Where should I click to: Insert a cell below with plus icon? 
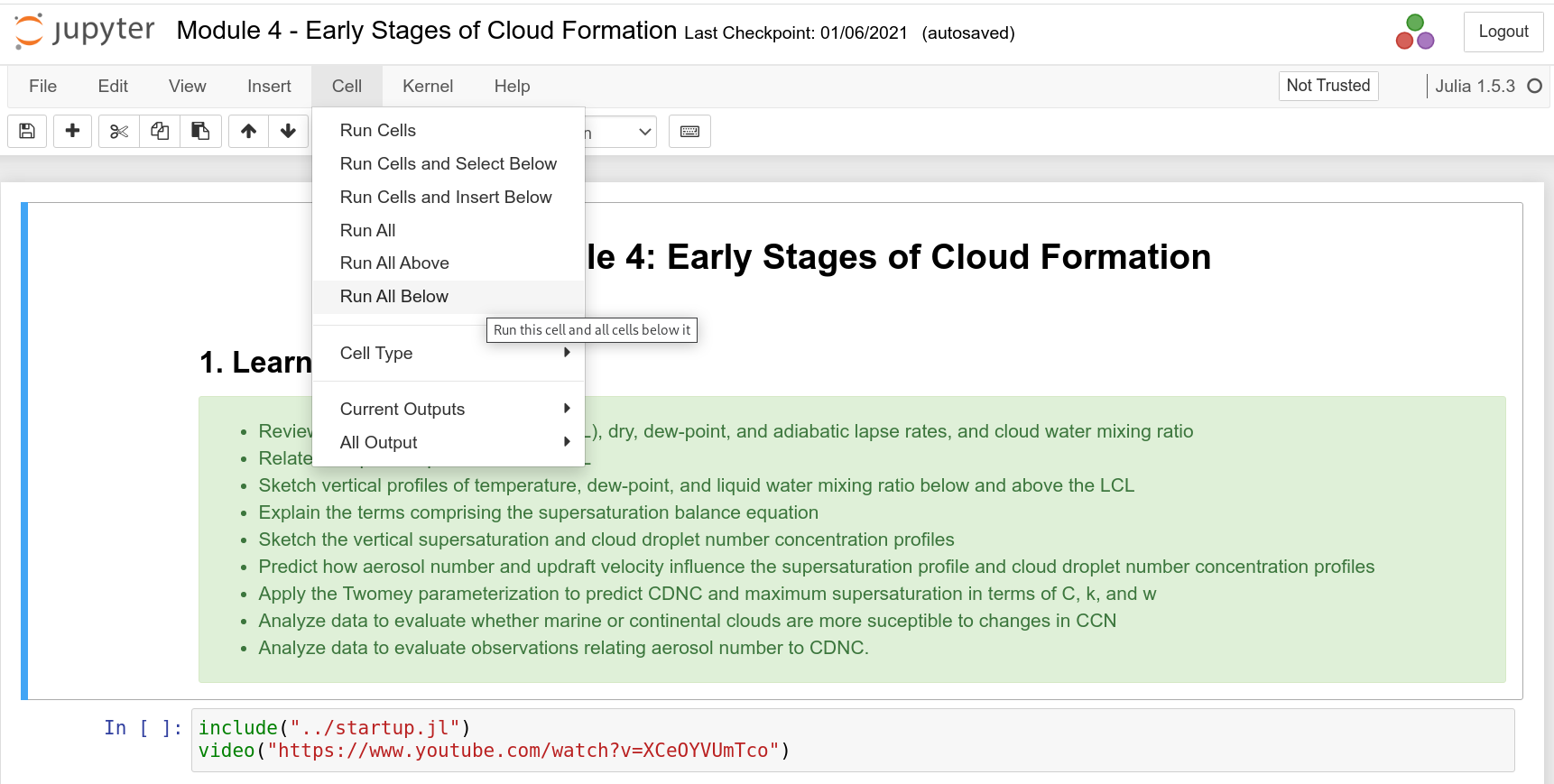(x=72, y=132)
